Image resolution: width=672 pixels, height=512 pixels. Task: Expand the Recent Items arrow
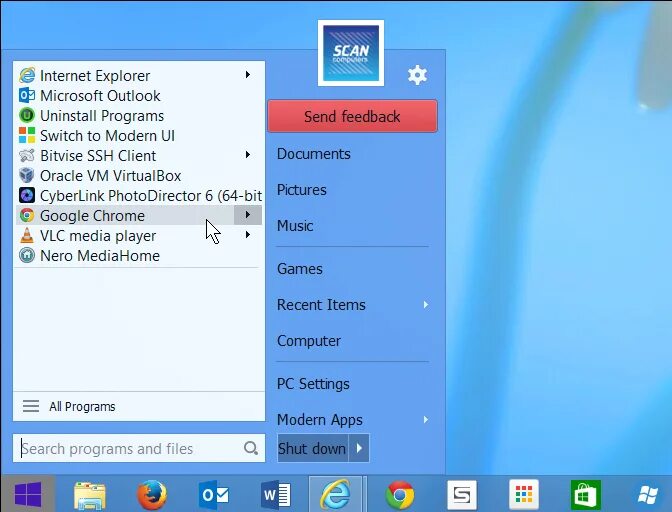coord(426,305)
